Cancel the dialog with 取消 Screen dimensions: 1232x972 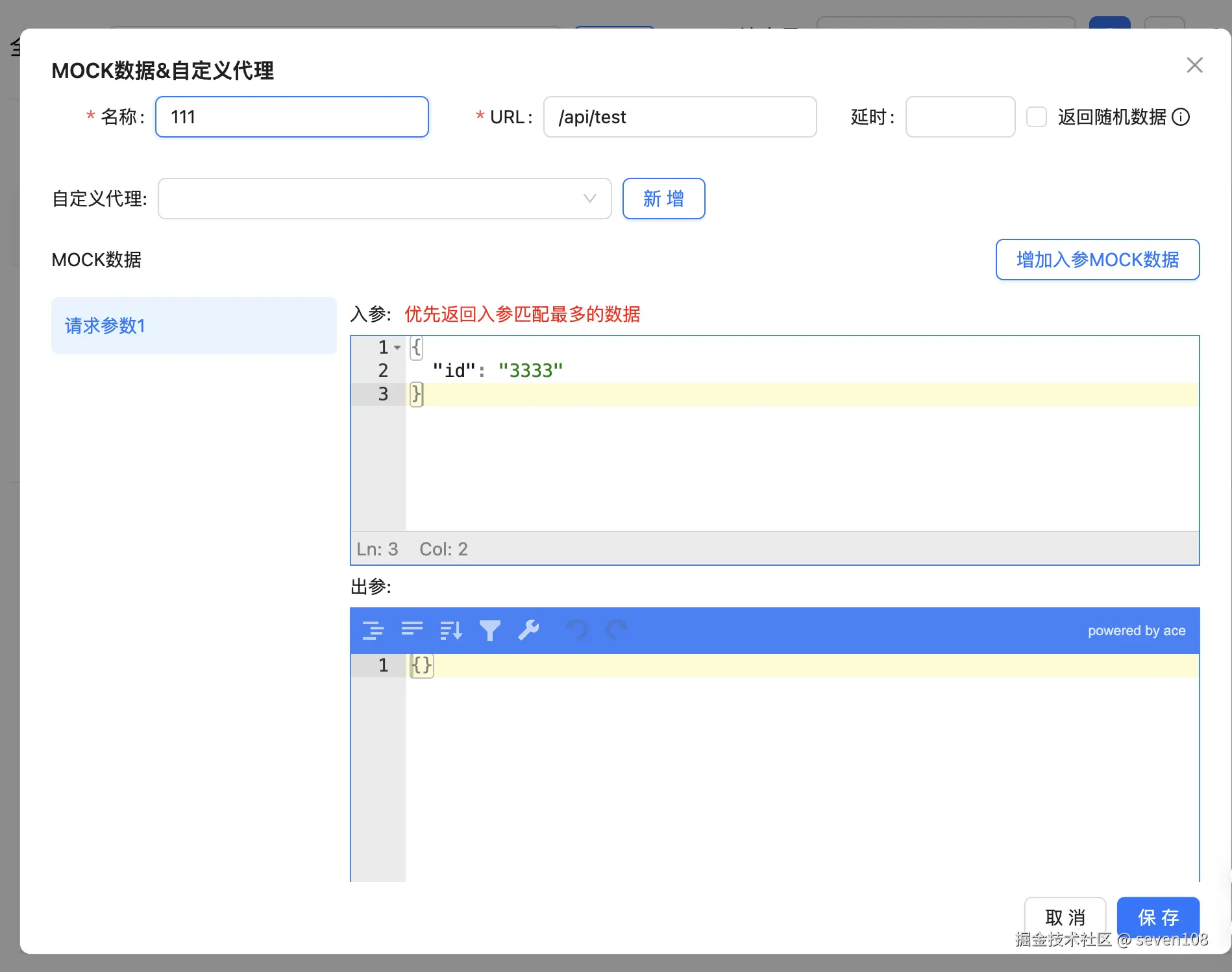click(1065, 917)
